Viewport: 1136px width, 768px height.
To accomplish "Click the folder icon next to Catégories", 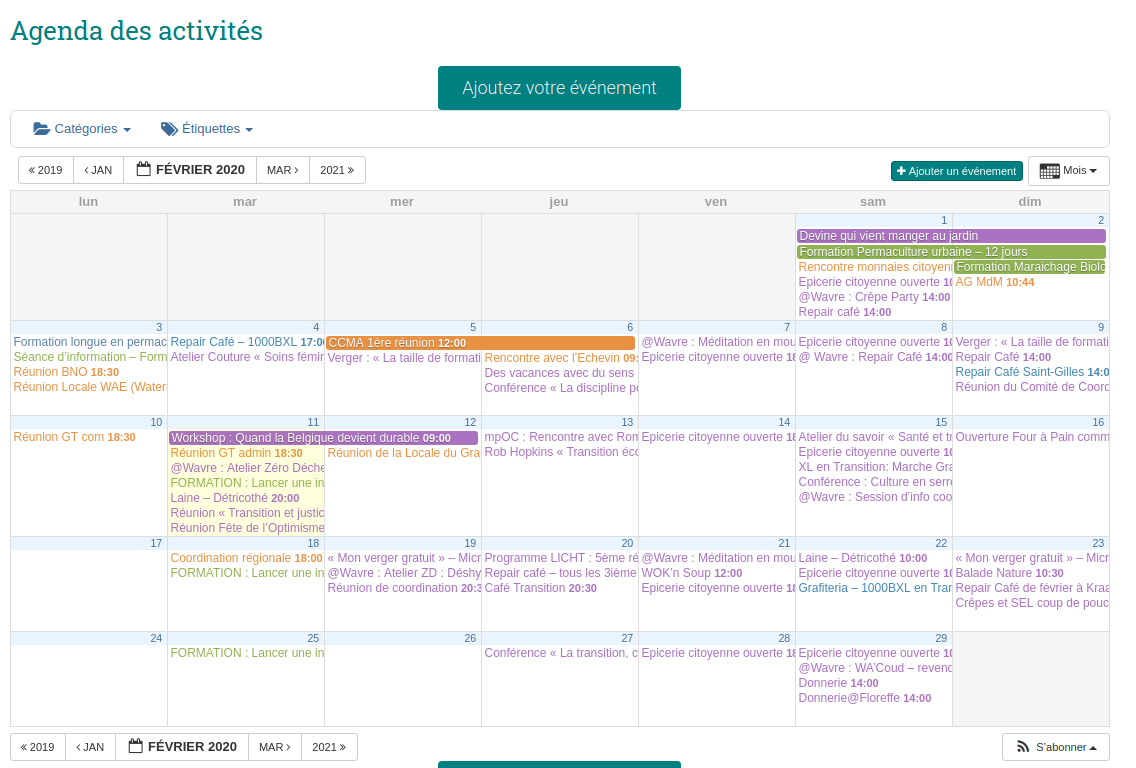I will point(41,129).
